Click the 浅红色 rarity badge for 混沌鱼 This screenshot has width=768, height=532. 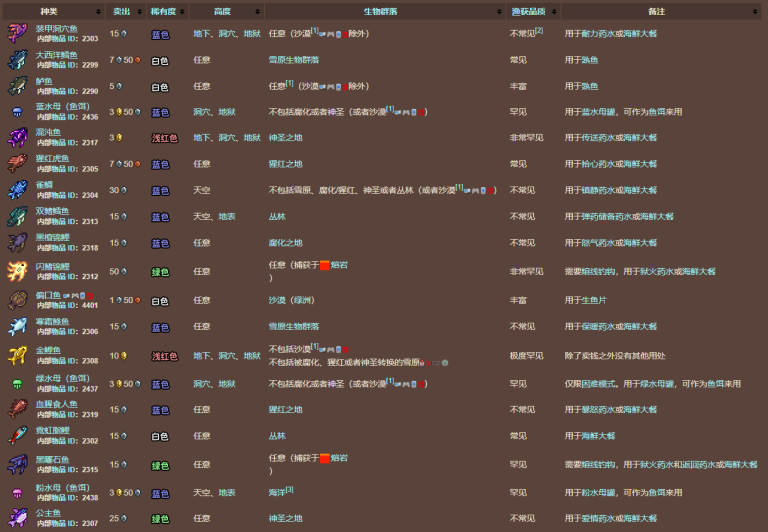(x=164, y=138)
